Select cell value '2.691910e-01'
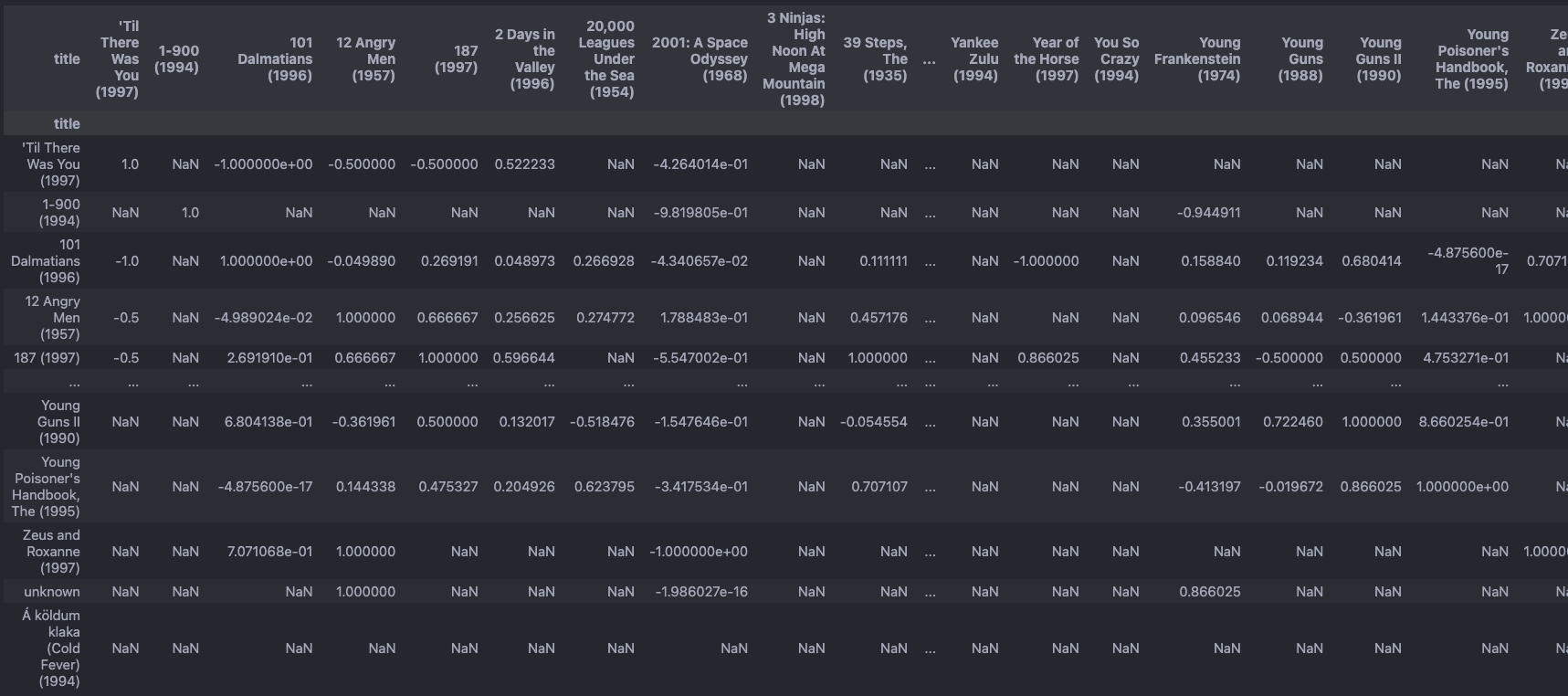Viewport: 1568px width, 696px height. click(x=269, y=358)
